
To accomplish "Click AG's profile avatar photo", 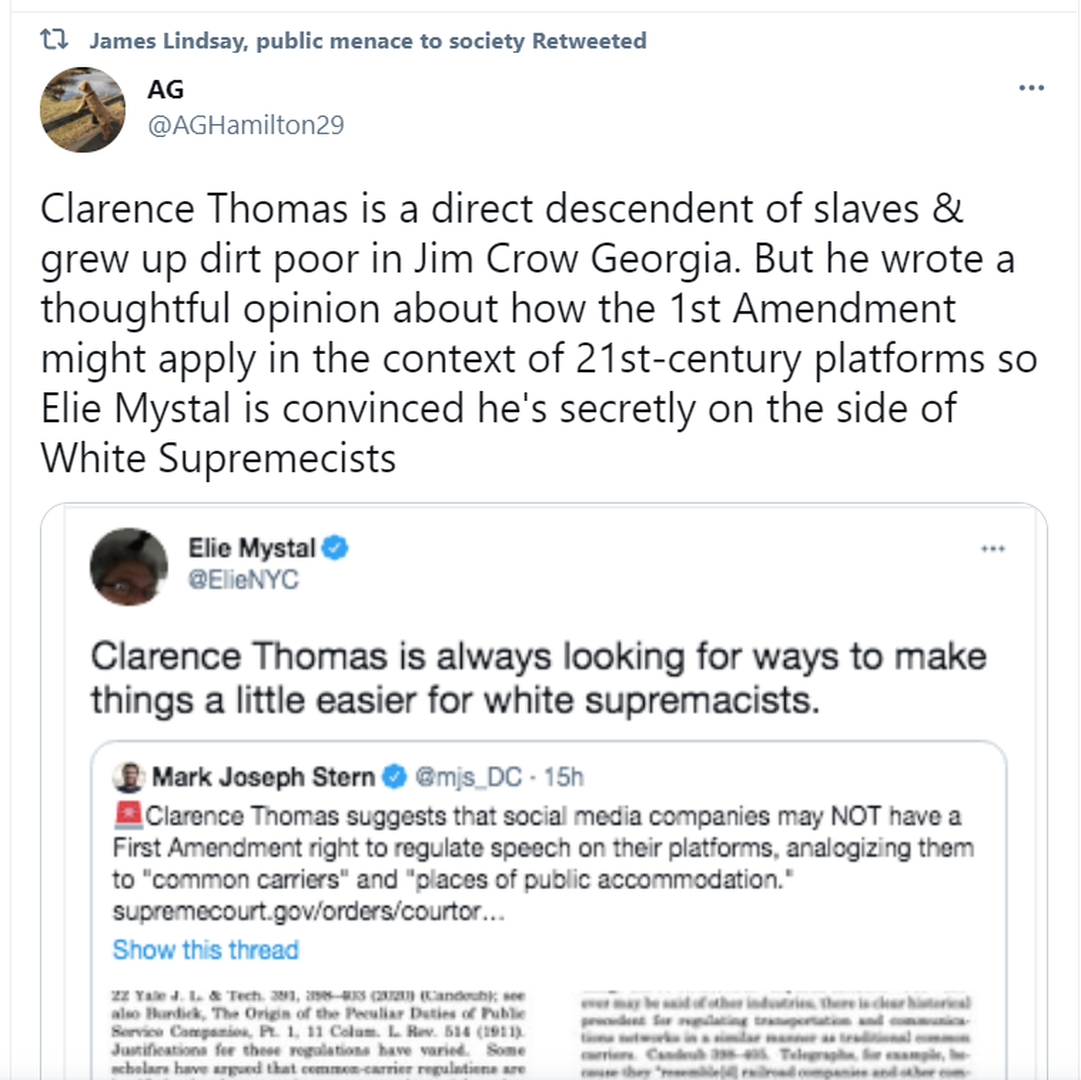I will coord(83,110).
